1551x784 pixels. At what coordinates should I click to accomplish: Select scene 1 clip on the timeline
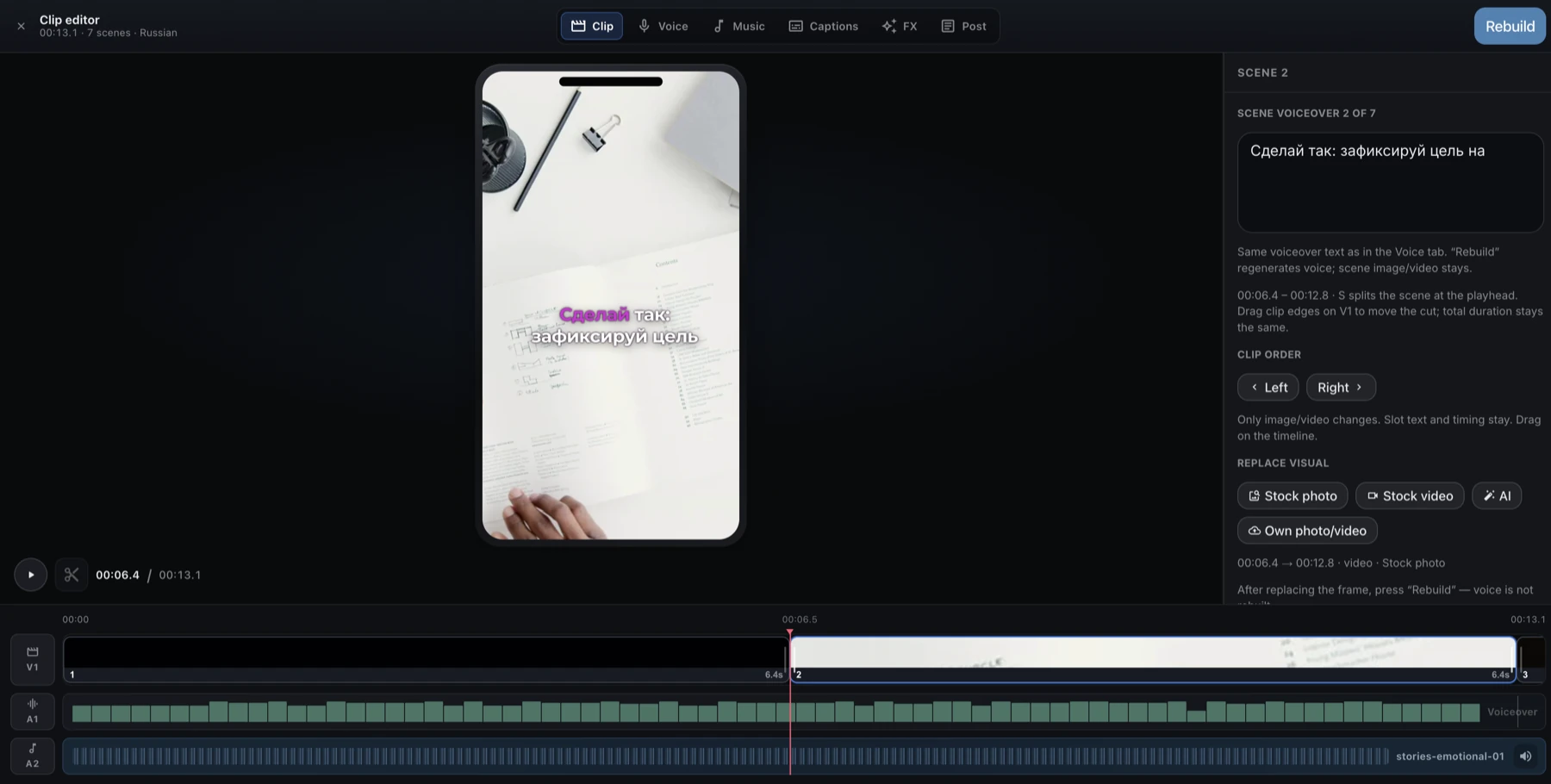pyautogui.click(x=425, y=660)
